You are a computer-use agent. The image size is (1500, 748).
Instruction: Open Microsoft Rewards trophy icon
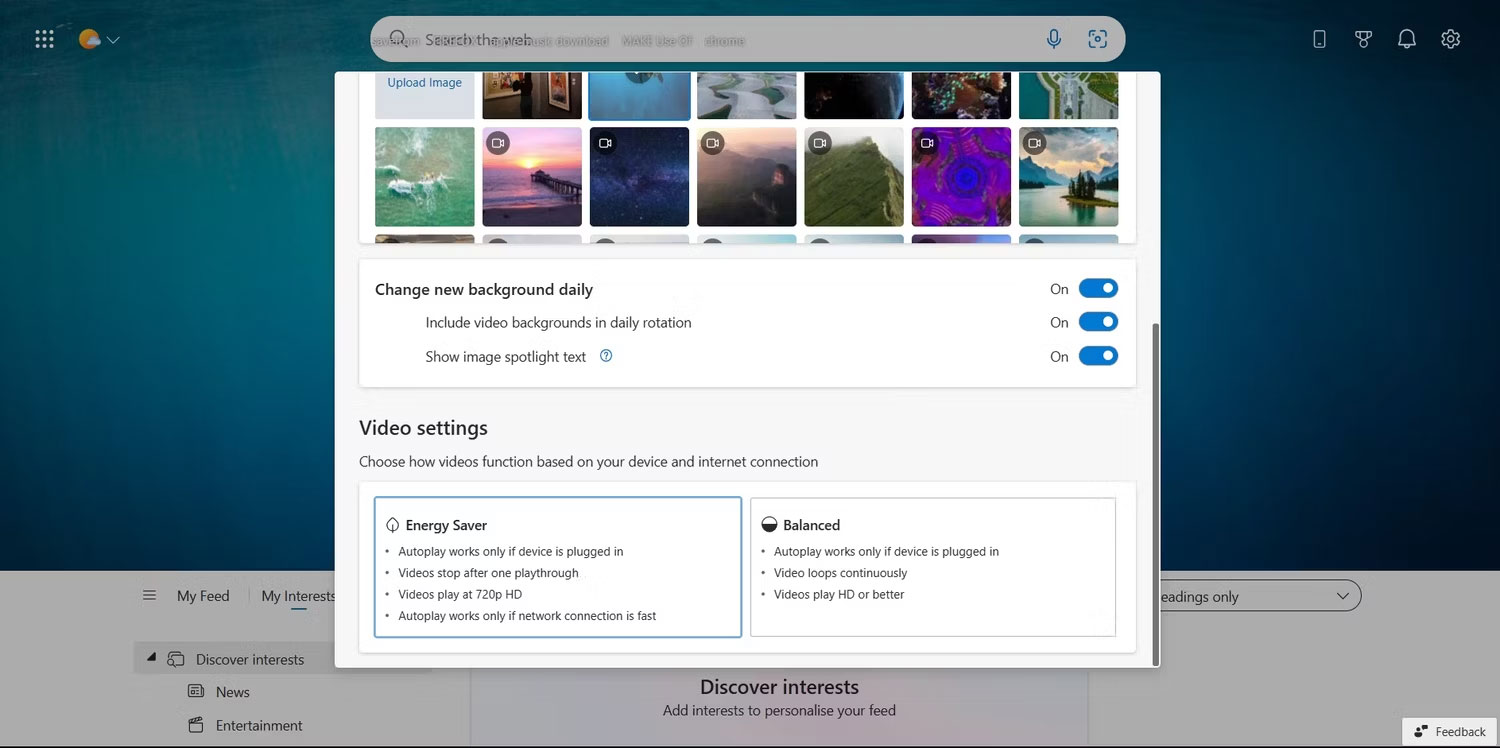1363,39
